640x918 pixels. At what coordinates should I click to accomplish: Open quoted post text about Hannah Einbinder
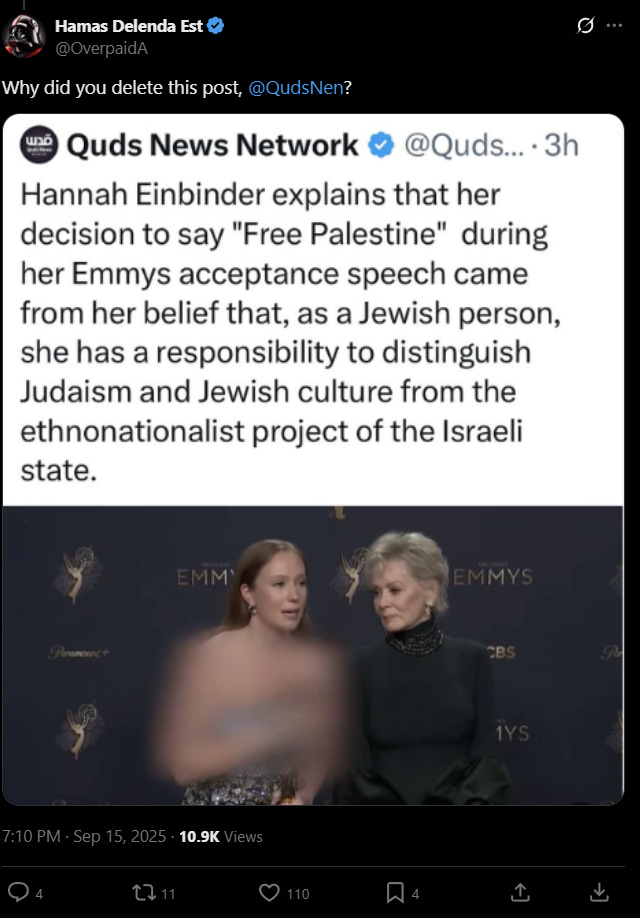[290, 332]
